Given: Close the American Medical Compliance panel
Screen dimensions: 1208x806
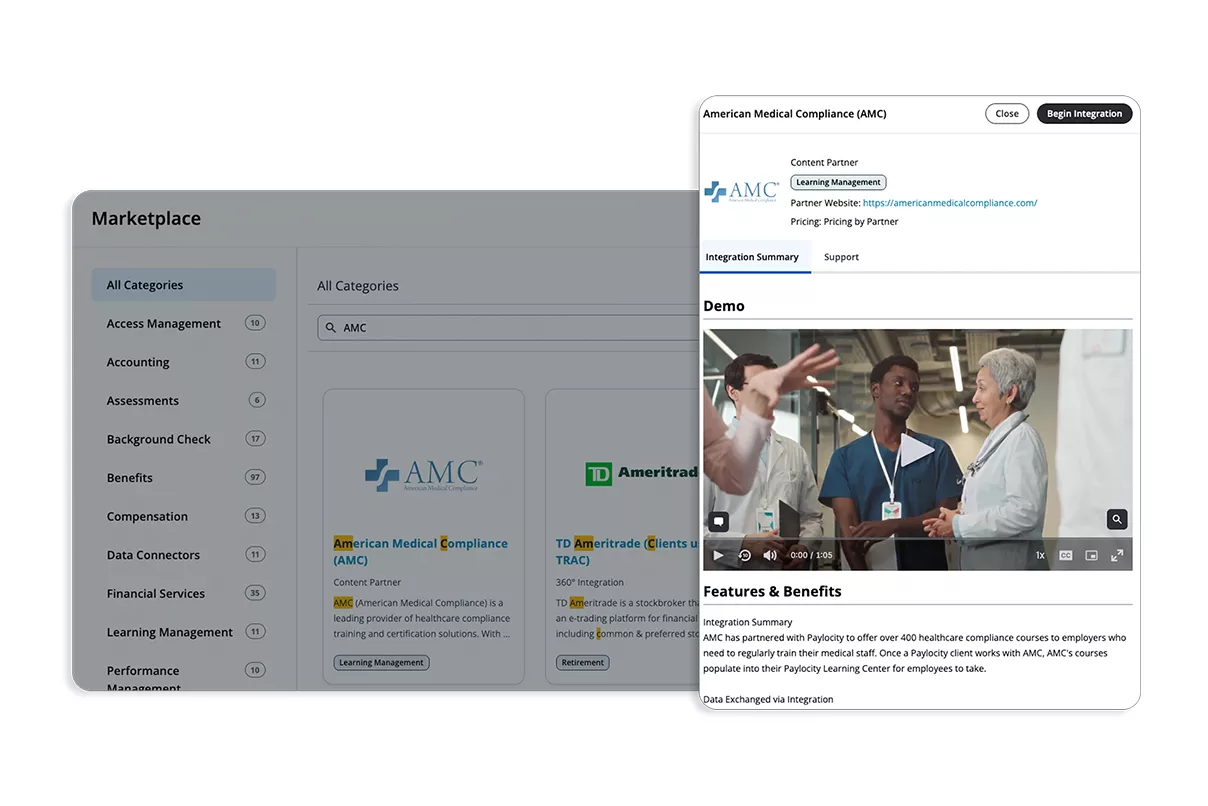Looking at the screenshot, I should (x=1007, y=114).
